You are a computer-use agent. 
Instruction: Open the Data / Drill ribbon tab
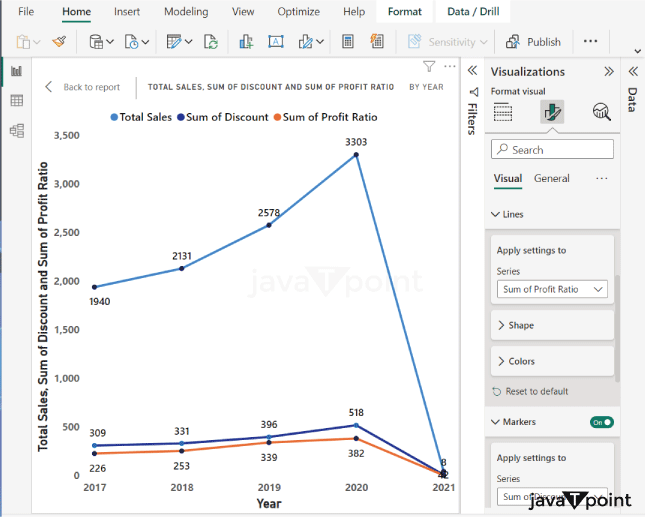tap(473, 12)
